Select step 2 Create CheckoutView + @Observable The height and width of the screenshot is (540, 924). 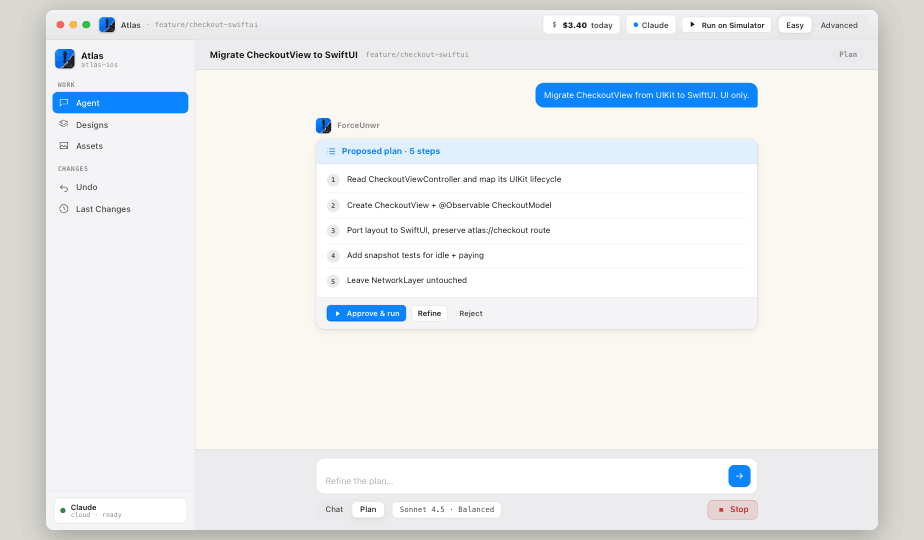[x=536, y=205]
